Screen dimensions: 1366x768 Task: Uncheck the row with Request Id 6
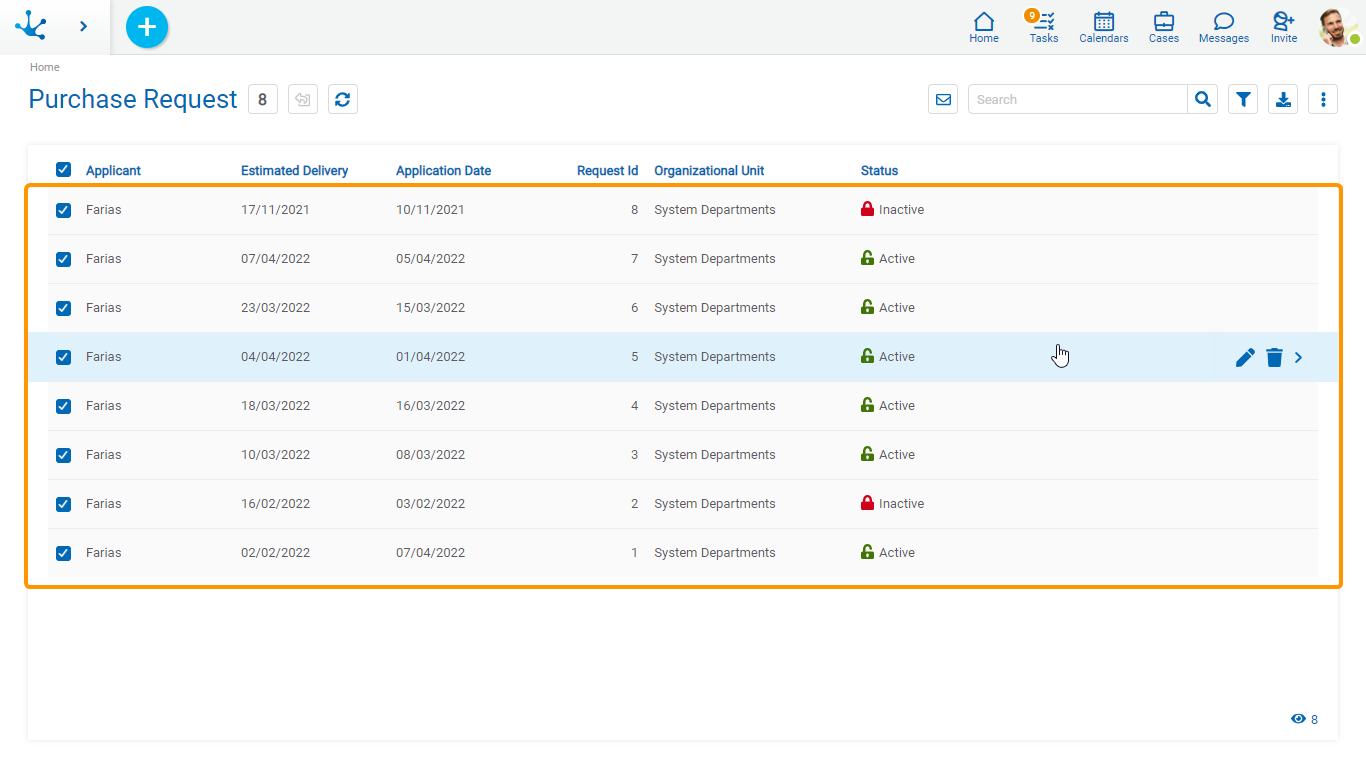click(63, 308)
